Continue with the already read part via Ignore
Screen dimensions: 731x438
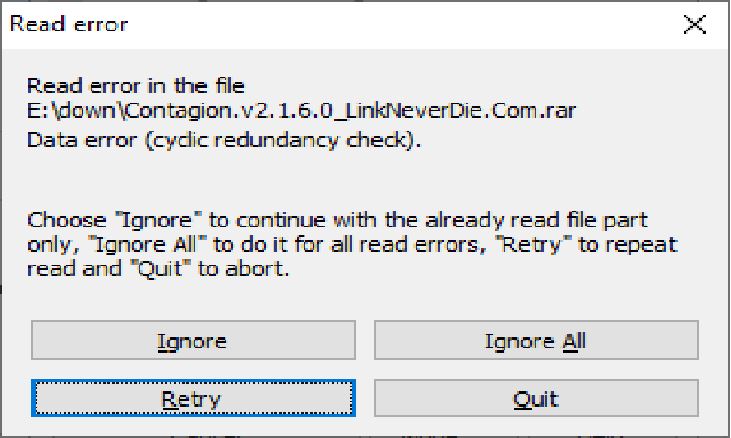[x=192, y=341]
